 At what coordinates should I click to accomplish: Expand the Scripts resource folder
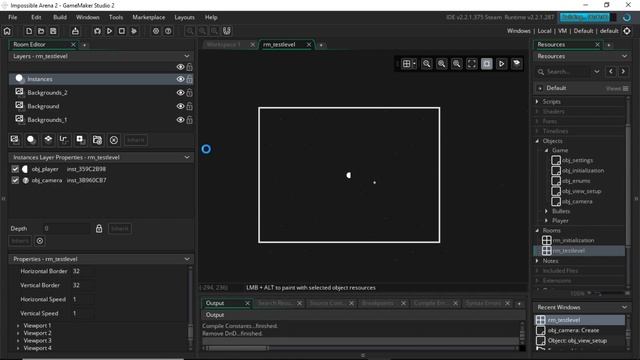537,101
